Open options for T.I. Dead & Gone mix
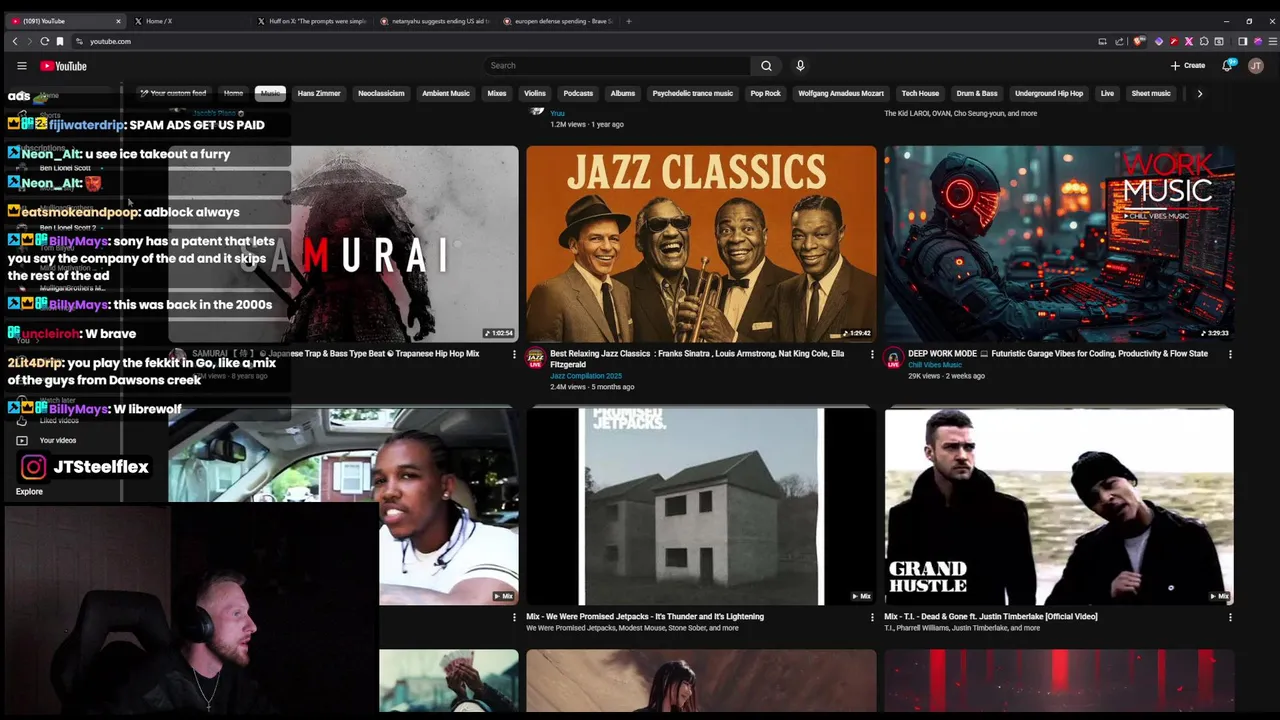Viewport: 1280px width, 720px height. (1230, 617)
